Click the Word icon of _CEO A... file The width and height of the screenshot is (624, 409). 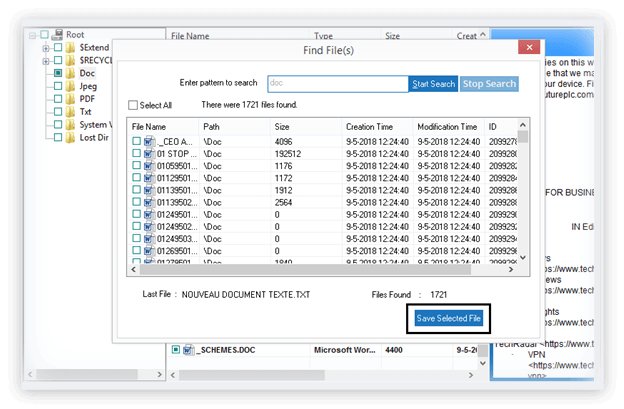pos(149,143)
